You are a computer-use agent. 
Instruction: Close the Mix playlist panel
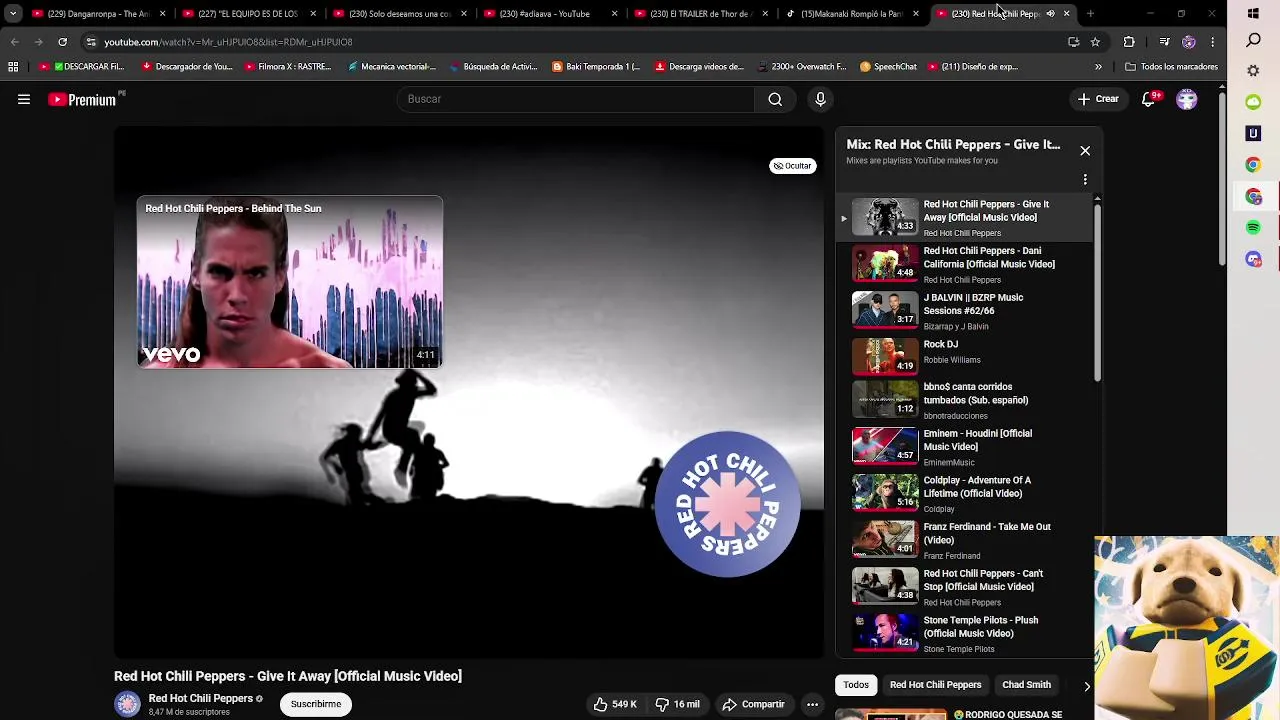pos(1085,151)
